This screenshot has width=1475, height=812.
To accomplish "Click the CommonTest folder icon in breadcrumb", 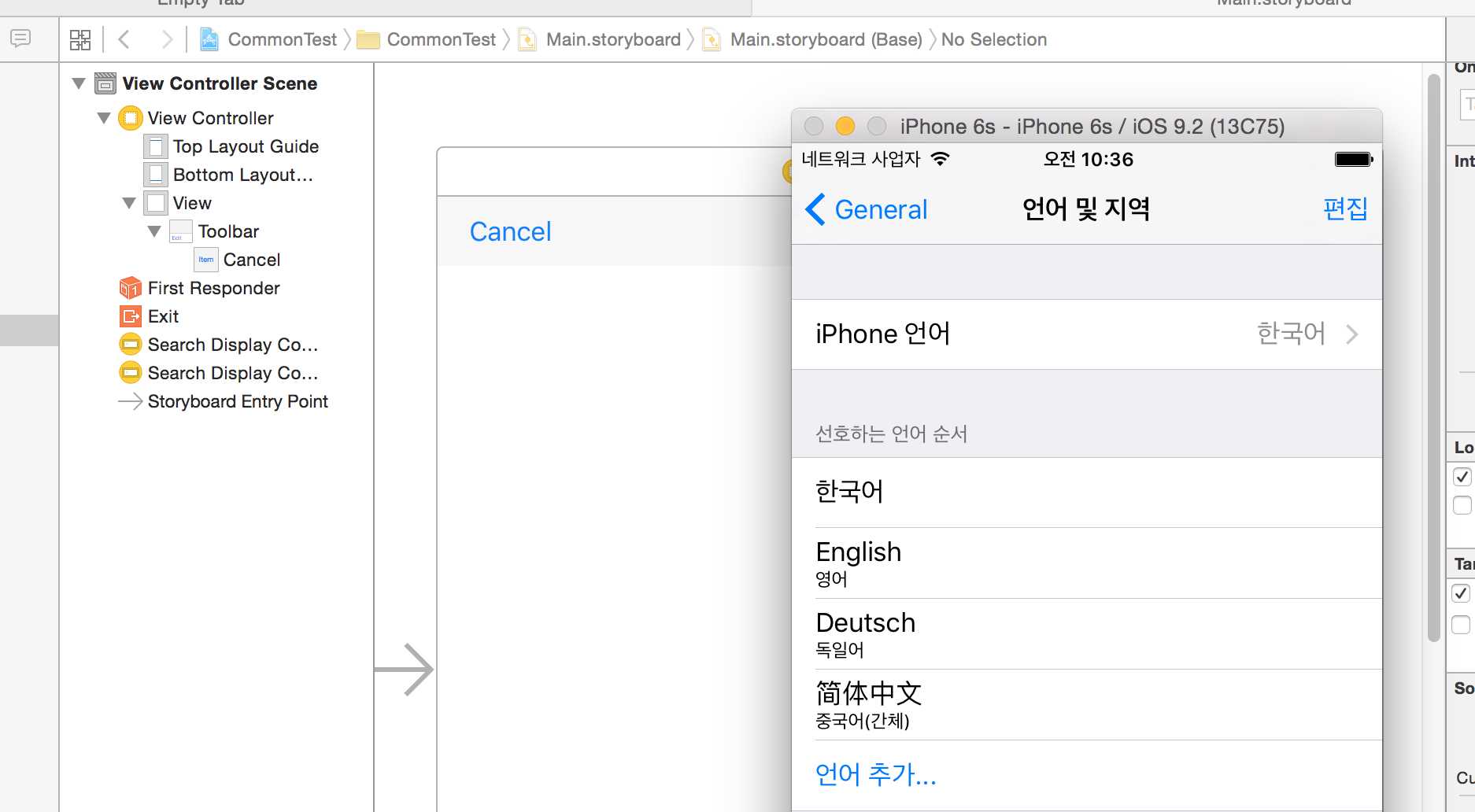I will coord(368,39).
